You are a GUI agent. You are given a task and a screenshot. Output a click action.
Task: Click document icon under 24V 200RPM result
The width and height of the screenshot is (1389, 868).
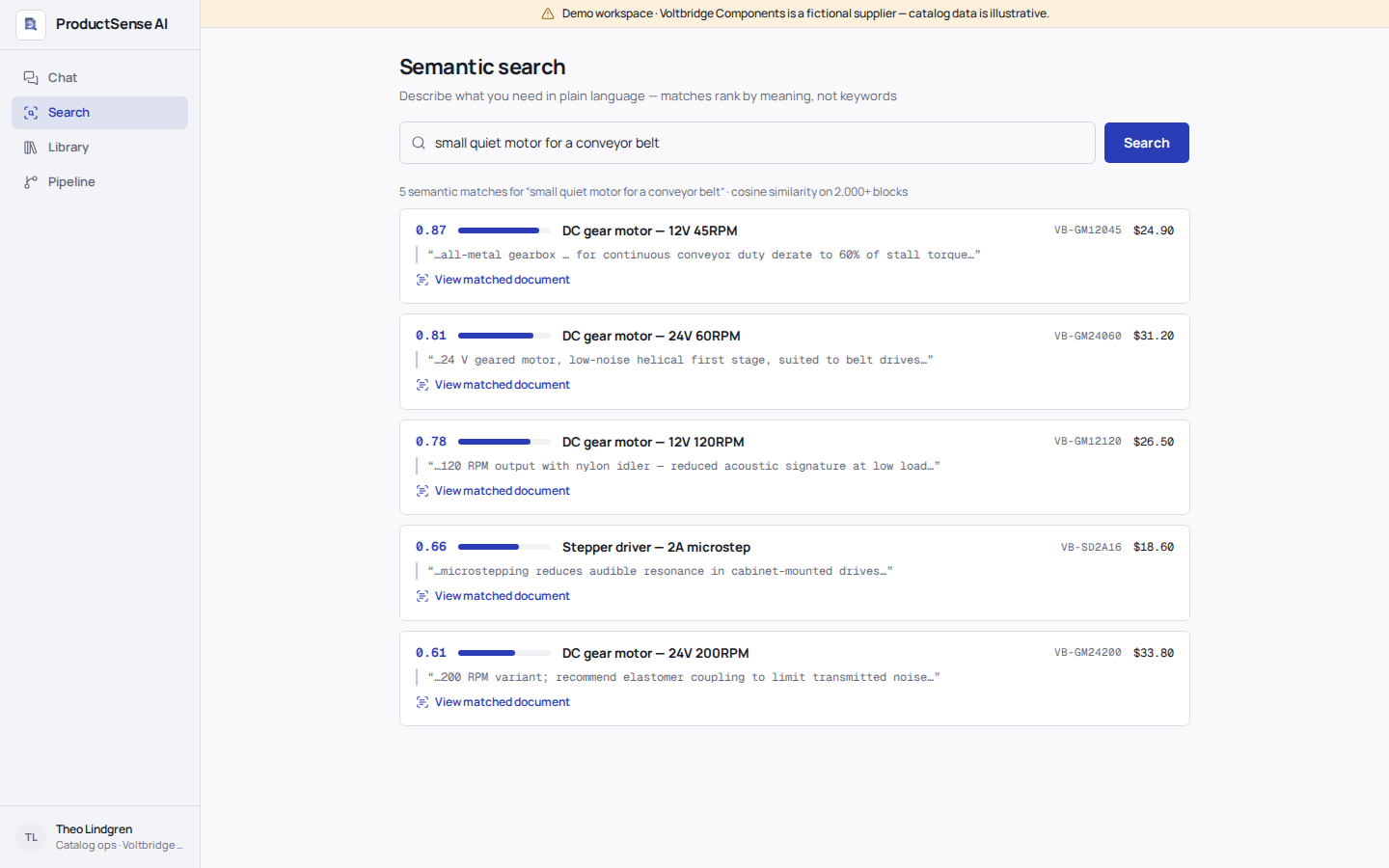tap(422, 702)
